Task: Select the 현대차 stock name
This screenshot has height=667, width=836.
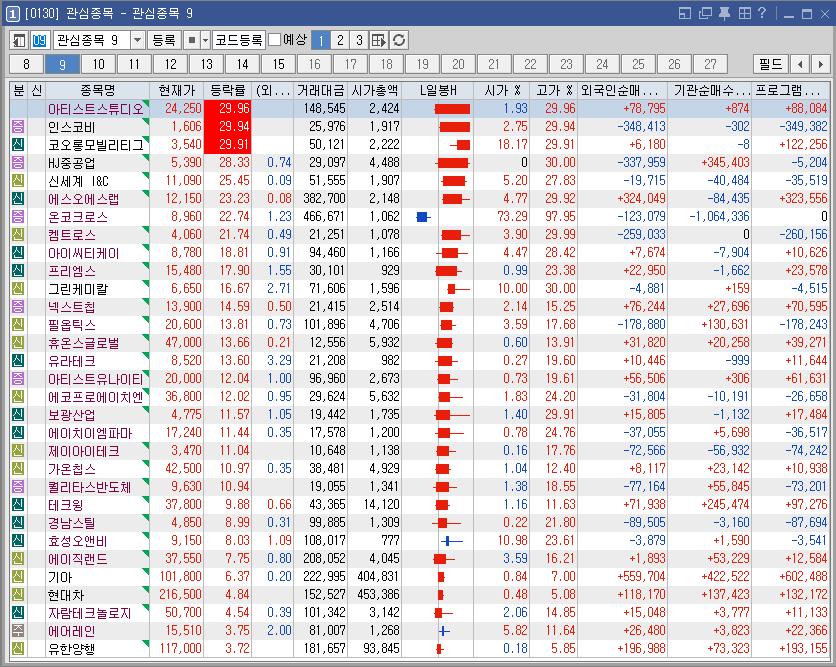Action: point(66,595)
